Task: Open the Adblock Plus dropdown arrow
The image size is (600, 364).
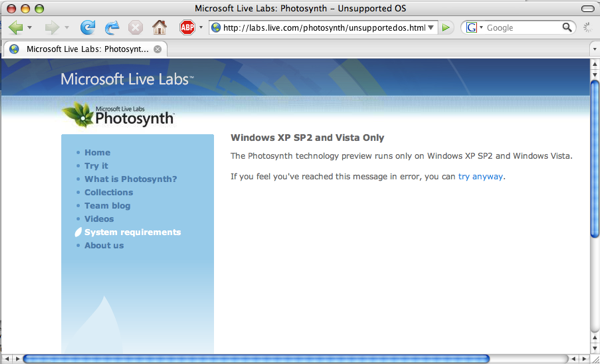Action: pyautogui.click(x=201, y=28)
